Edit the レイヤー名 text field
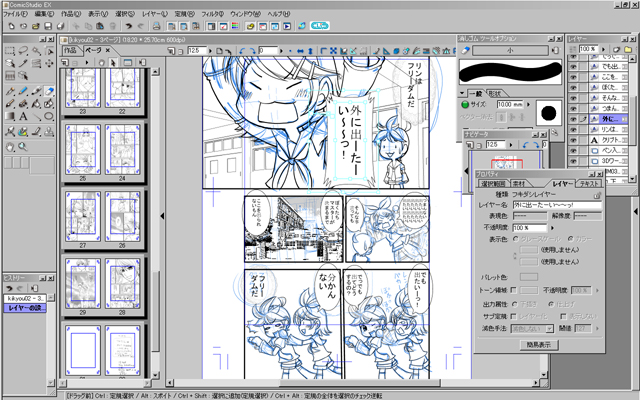 coord(557,205)
